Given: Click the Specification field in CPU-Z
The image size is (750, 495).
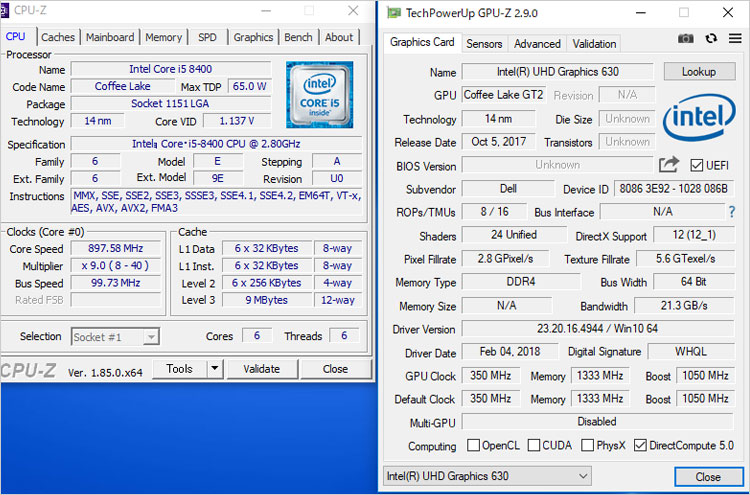Looking at the screenshot, I should tap(216, 143).
